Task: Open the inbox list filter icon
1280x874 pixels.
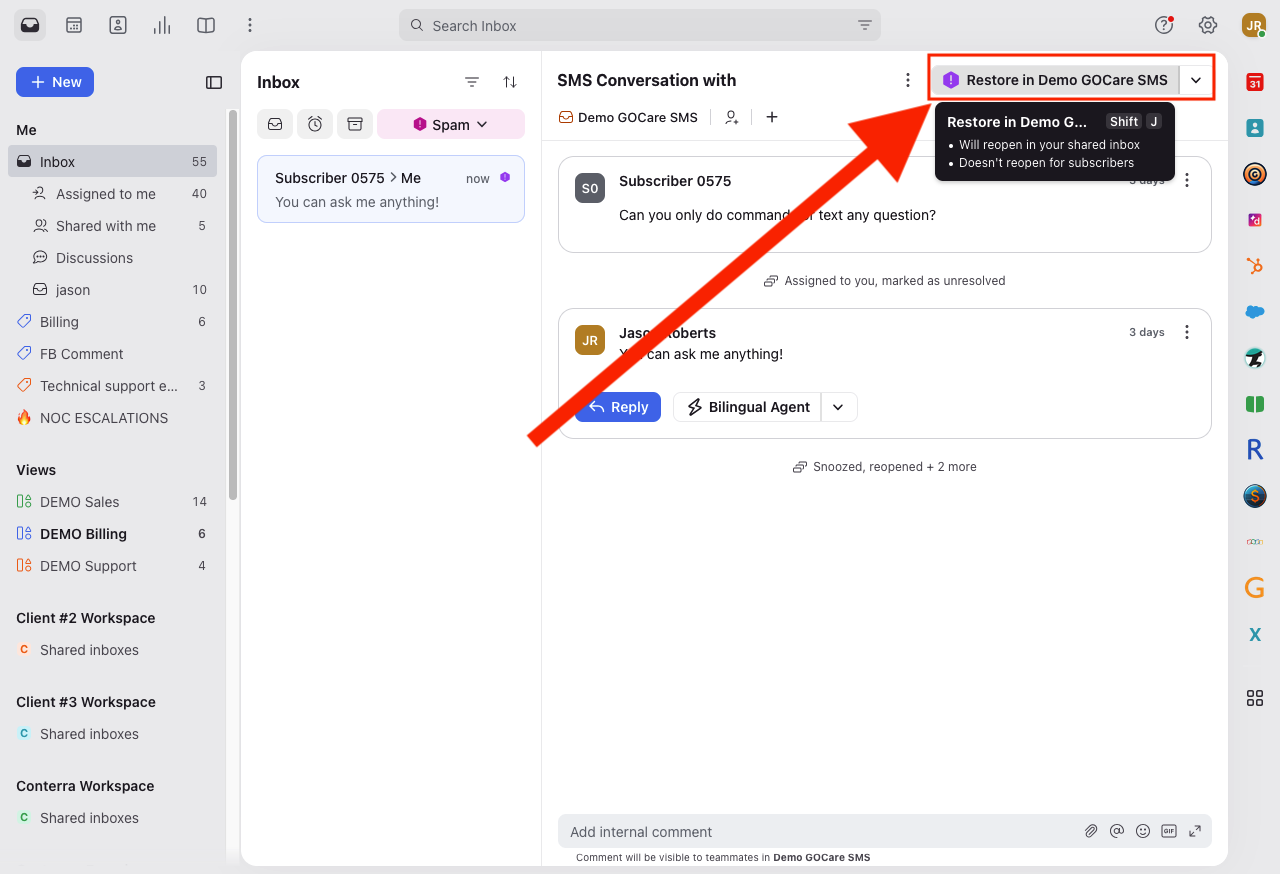Action: pyautogui.click(x=472, y=82)
